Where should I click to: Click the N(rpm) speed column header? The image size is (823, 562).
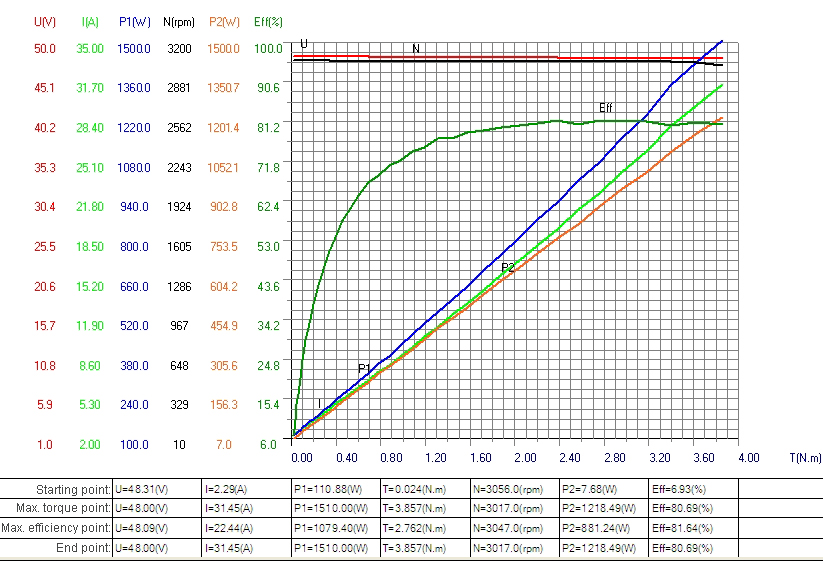tap(178, 21)
